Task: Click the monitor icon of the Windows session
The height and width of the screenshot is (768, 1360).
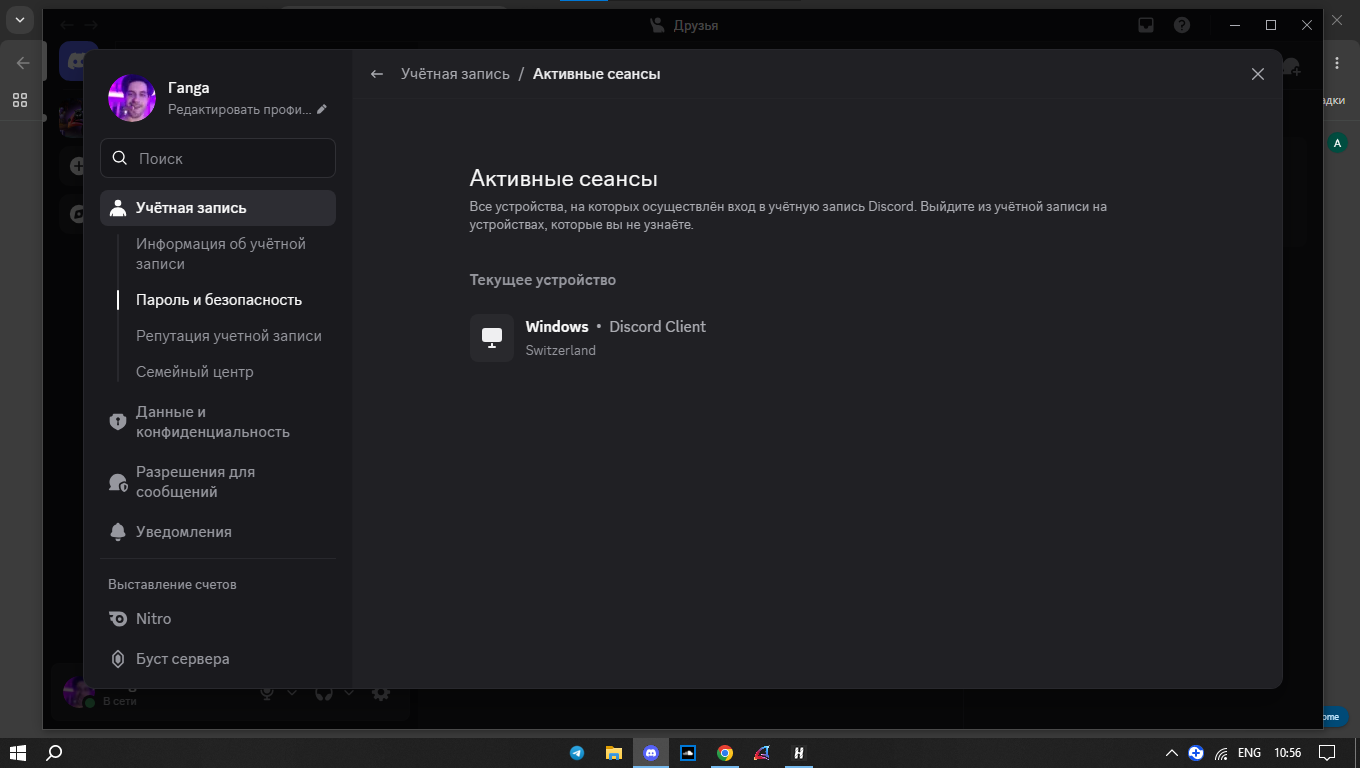Action: point(492,338)
